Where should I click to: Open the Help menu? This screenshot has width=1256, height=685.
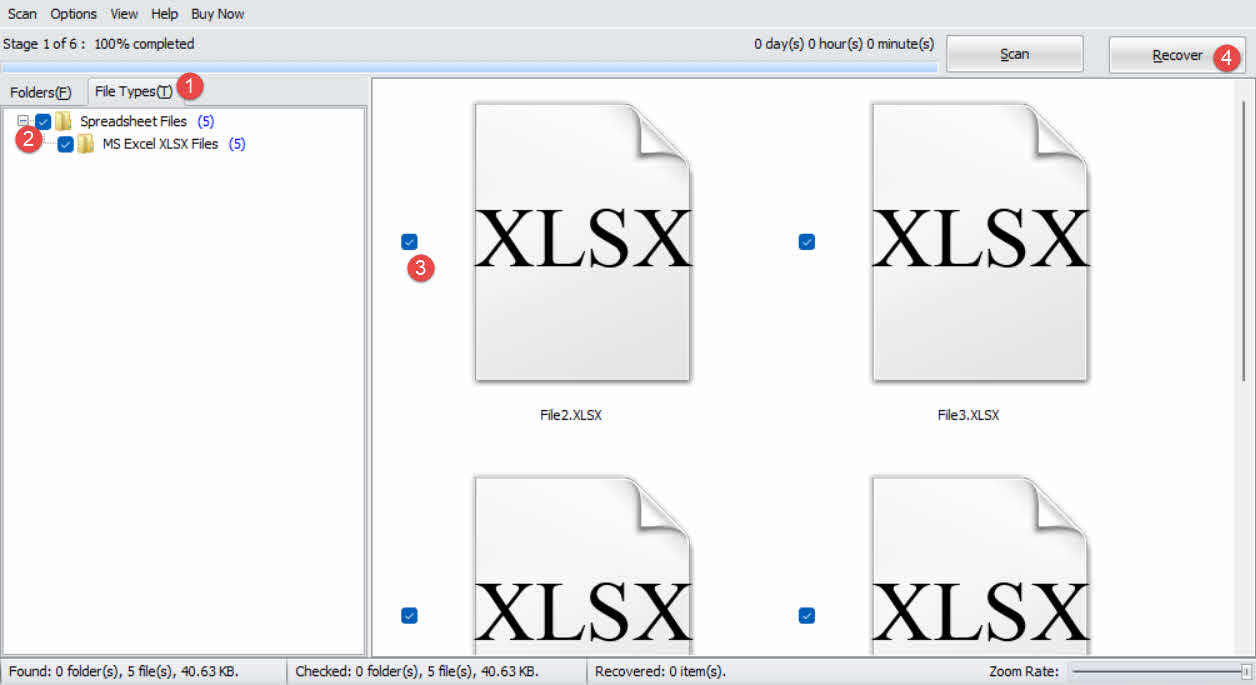tap(164, 14)
